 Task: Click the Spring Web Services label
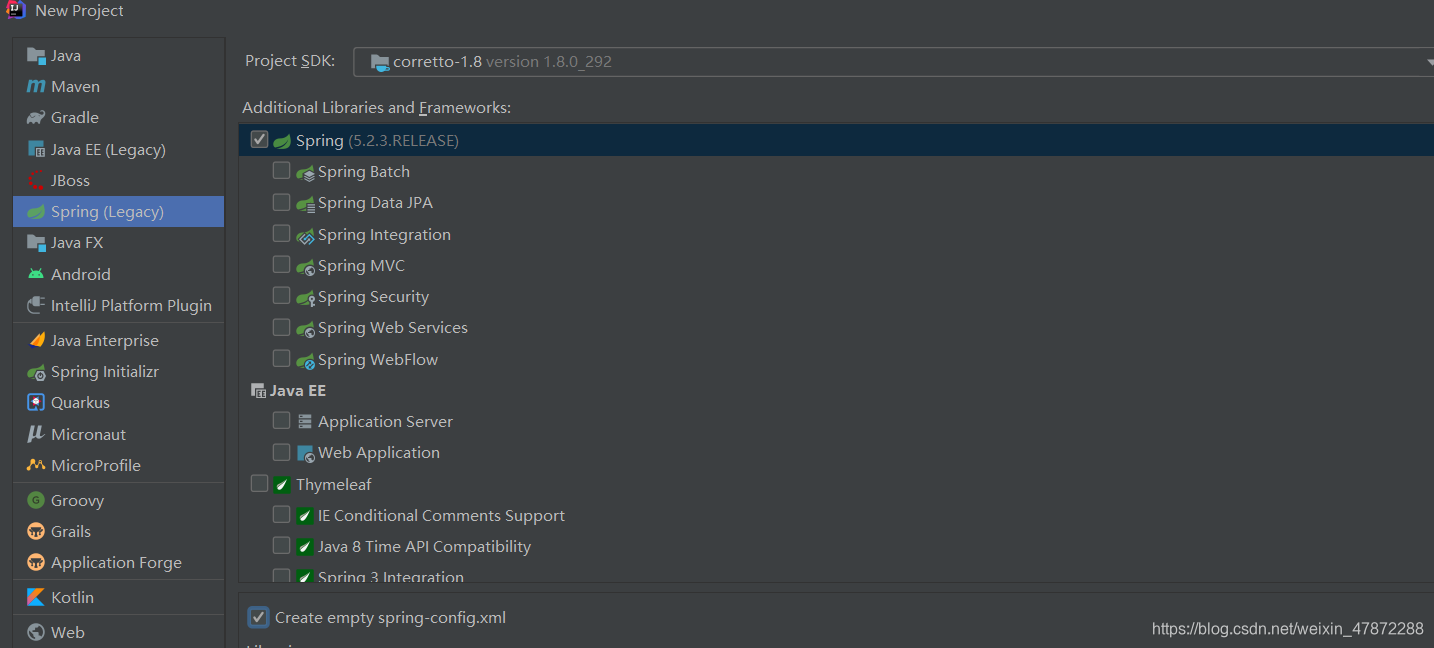393,328
